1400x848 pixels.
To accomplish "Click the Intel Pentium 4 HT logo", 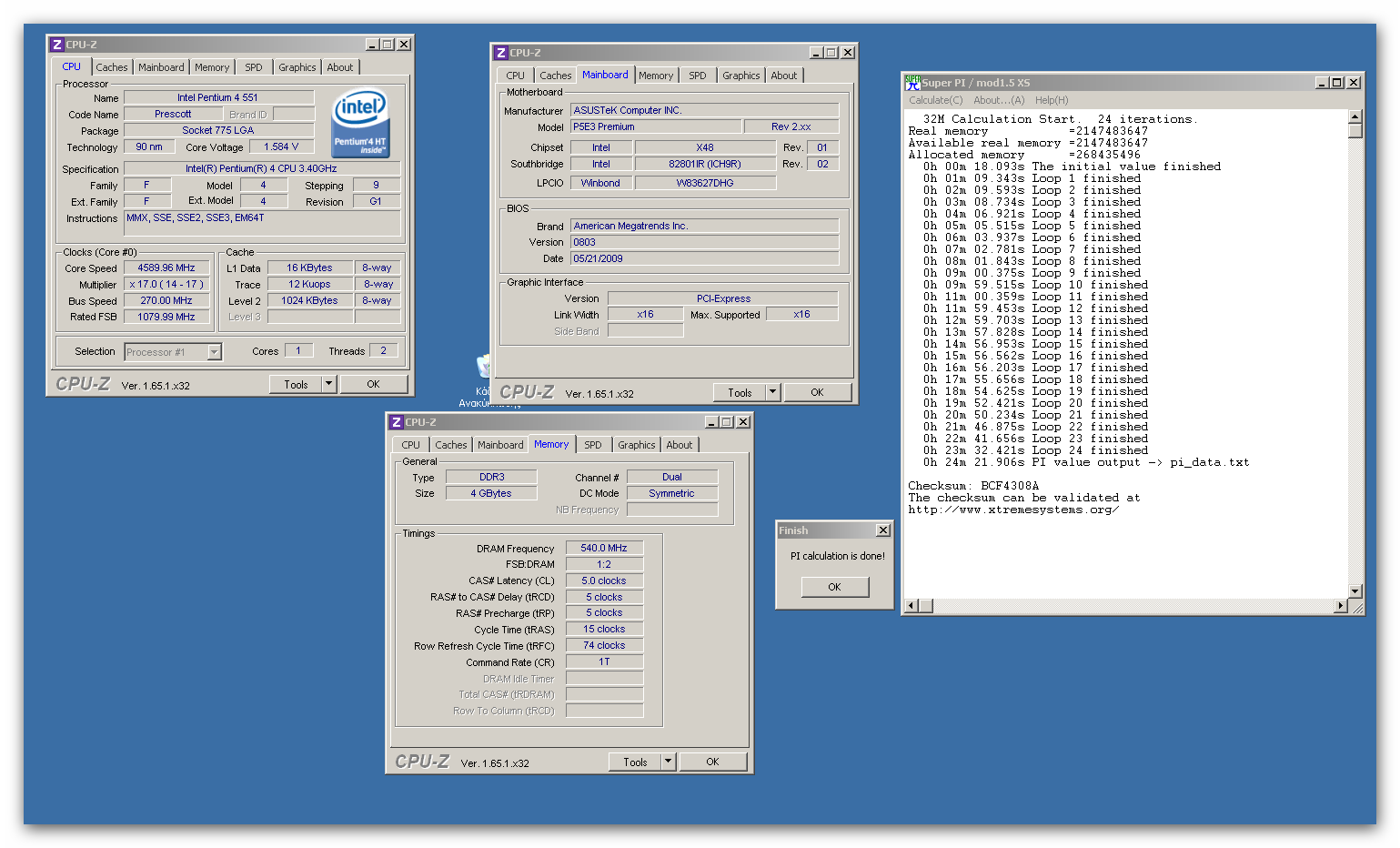I will click(360, 122).
